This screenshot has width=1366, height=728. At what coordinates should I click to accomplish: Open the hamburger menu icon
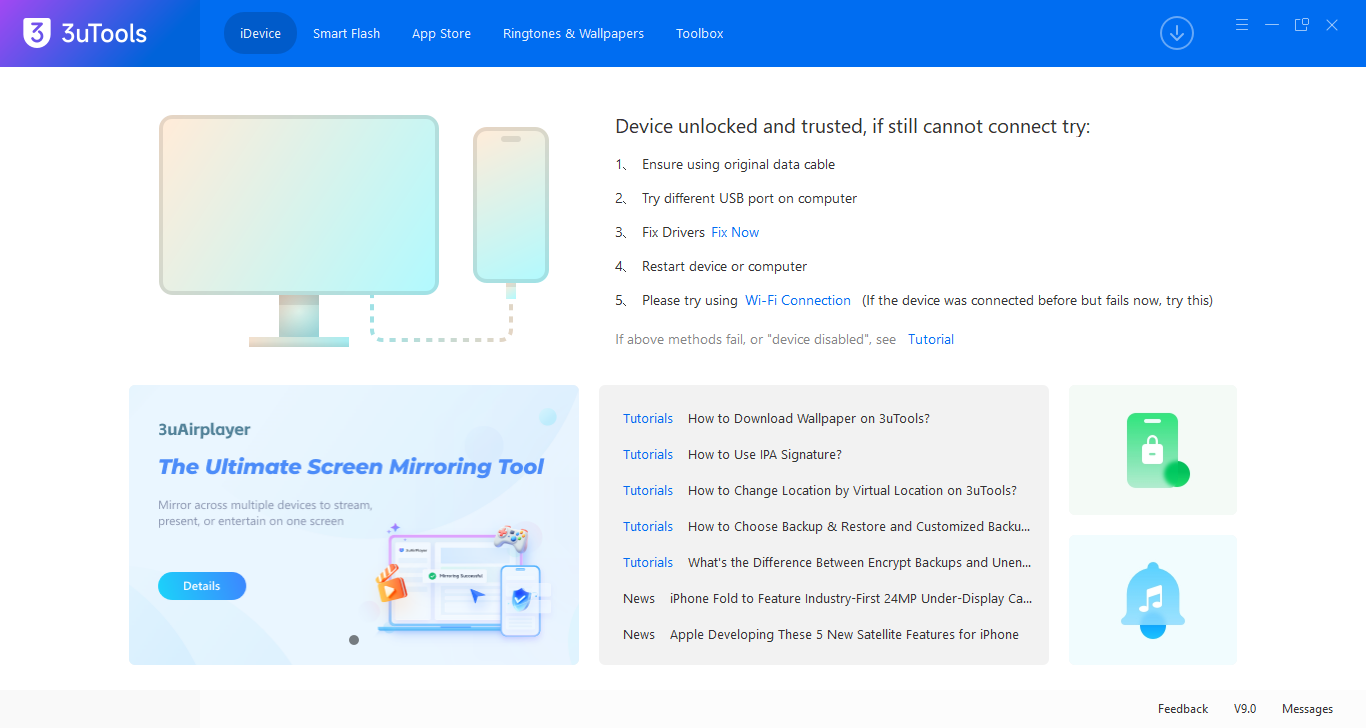pos(1241,25)
